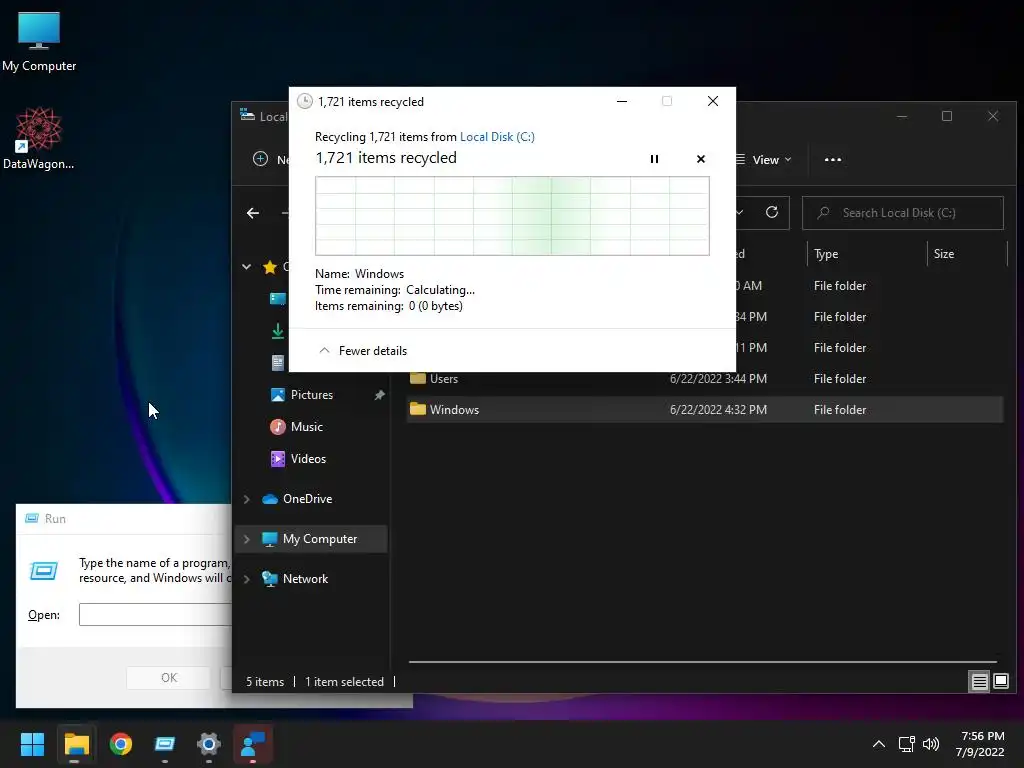The image size is (1024, 768).
Task: Open Settings gear on the taskbar
Action: click(x=209, y=744)
